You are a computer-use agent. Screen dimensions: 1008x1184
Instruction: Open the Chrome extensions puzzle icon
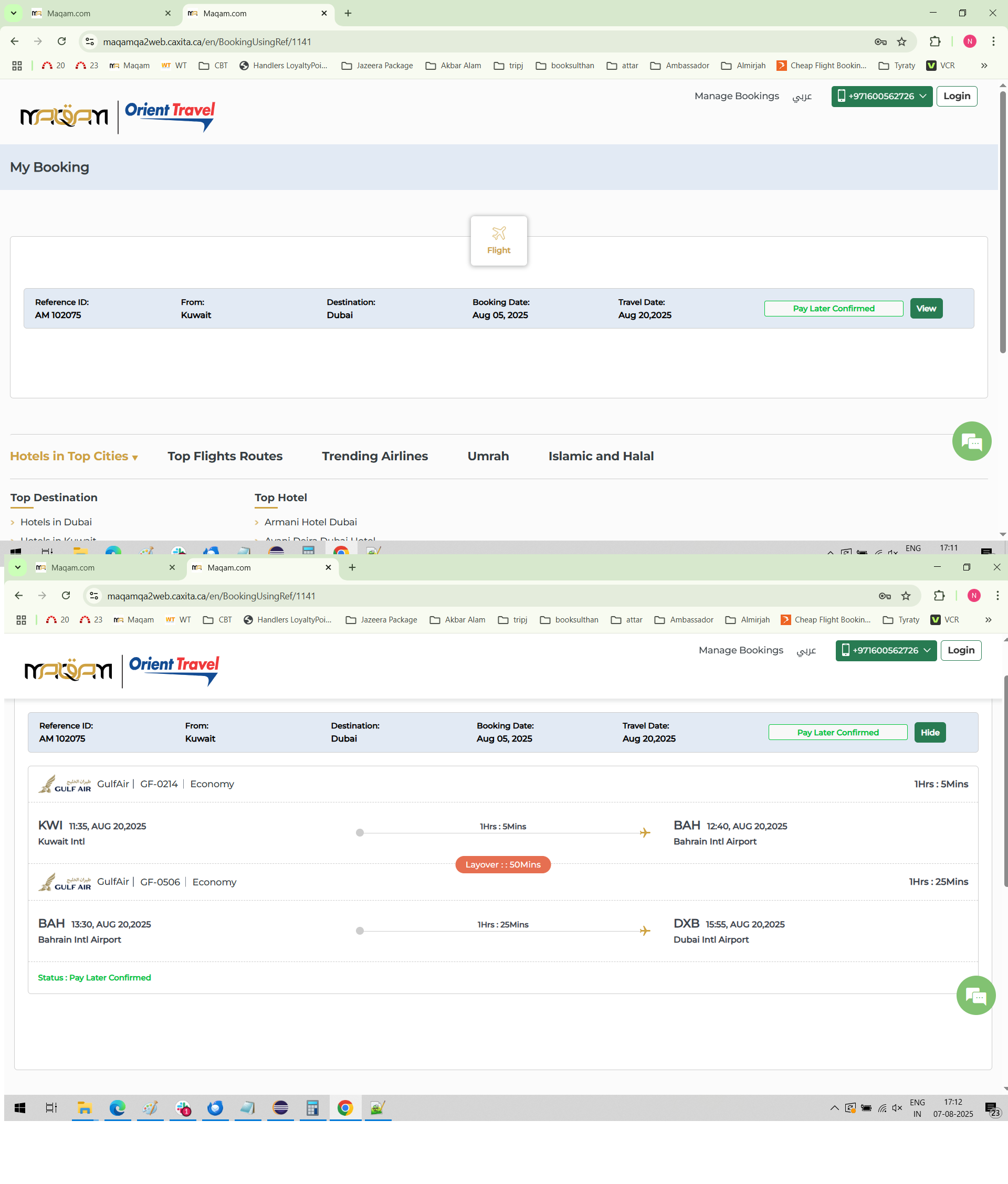[x=934, y=41]
